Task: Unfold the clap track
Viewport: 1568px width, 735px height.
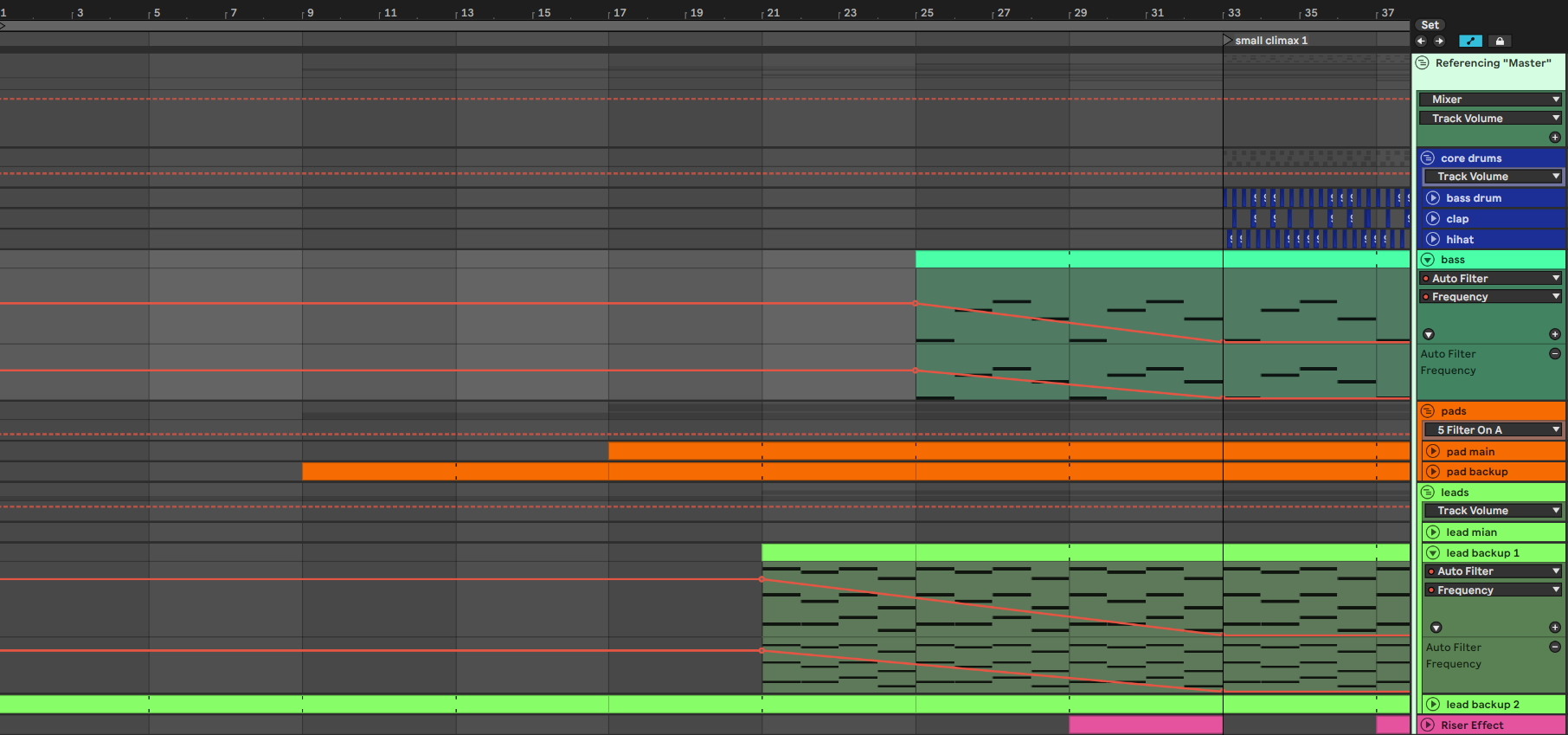Action: tap(1433, 219)
